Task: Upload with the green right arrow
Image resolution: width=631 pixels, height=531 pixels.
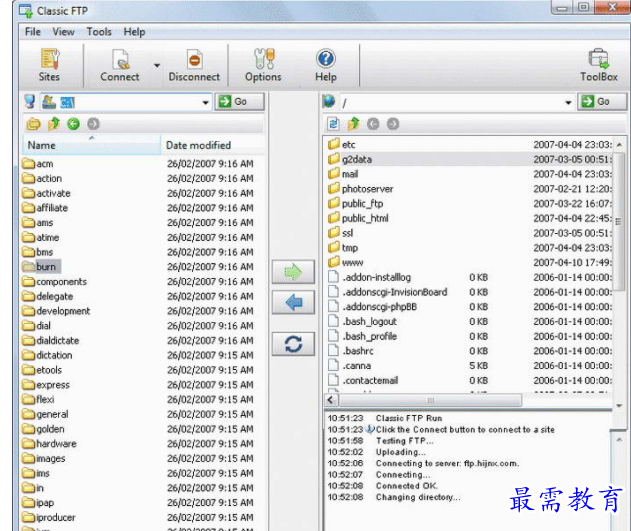Action: pos(293,272)
